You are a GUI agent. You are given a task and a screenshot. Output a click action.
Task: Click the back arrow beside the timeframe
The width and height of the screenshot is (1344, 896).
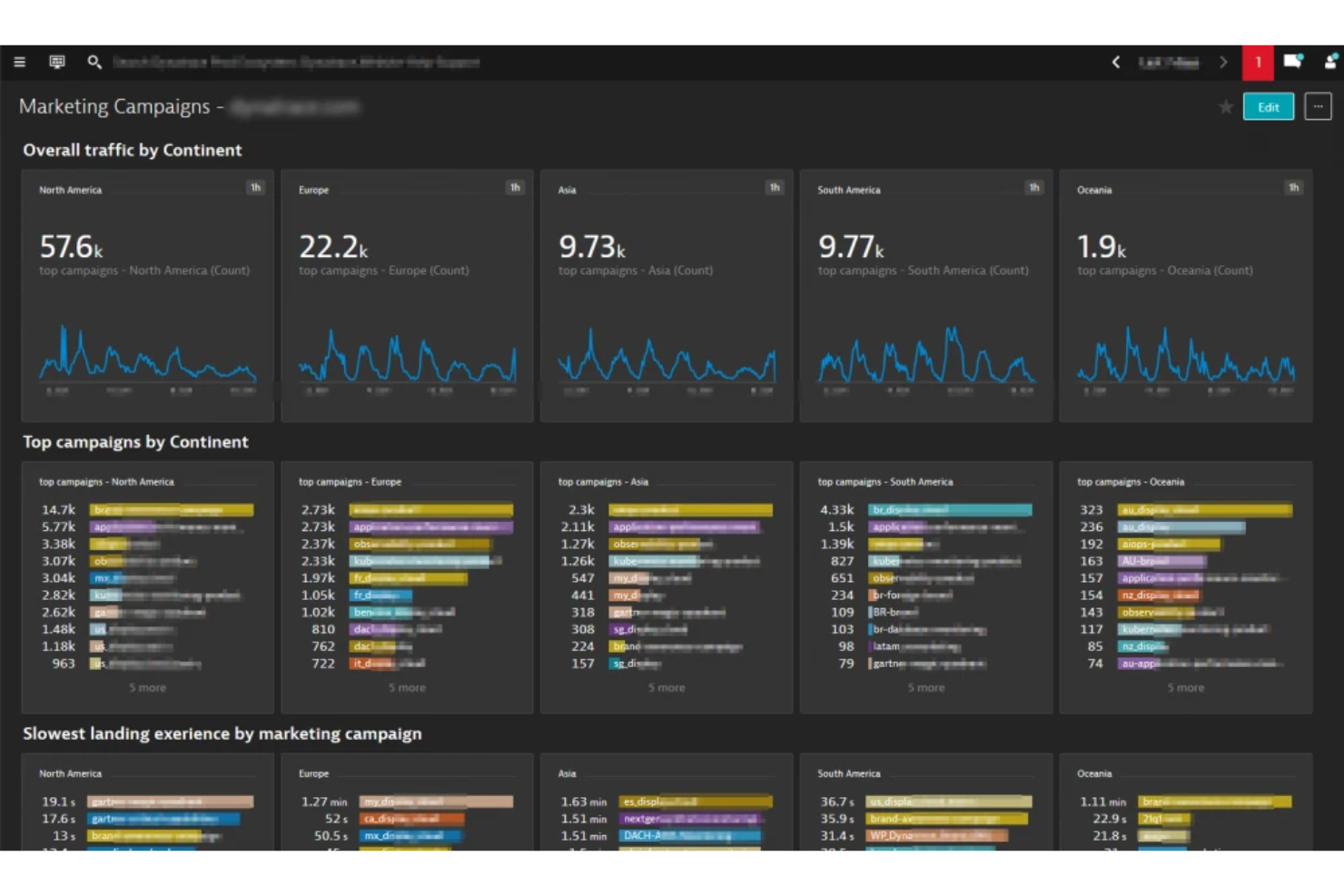(x=1116, y=63)
